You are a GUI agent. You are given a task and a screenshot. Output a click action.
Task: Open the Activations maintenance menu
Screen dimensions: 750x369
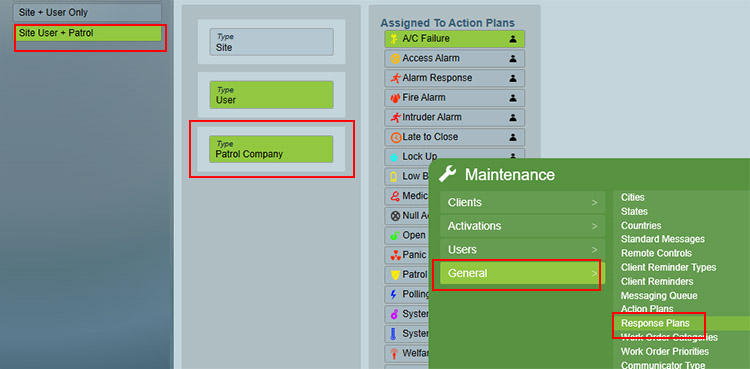pos(523,226)
